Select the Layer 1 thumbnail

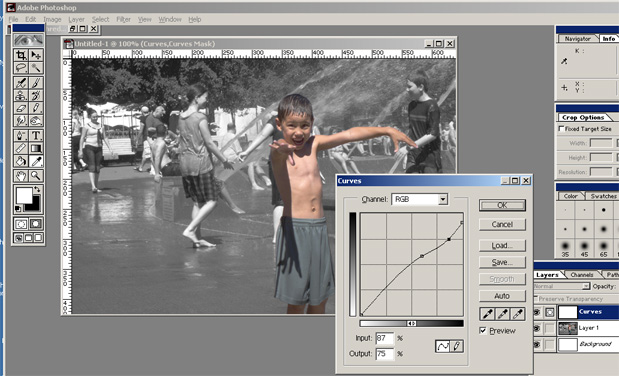[x=567, y=328]
